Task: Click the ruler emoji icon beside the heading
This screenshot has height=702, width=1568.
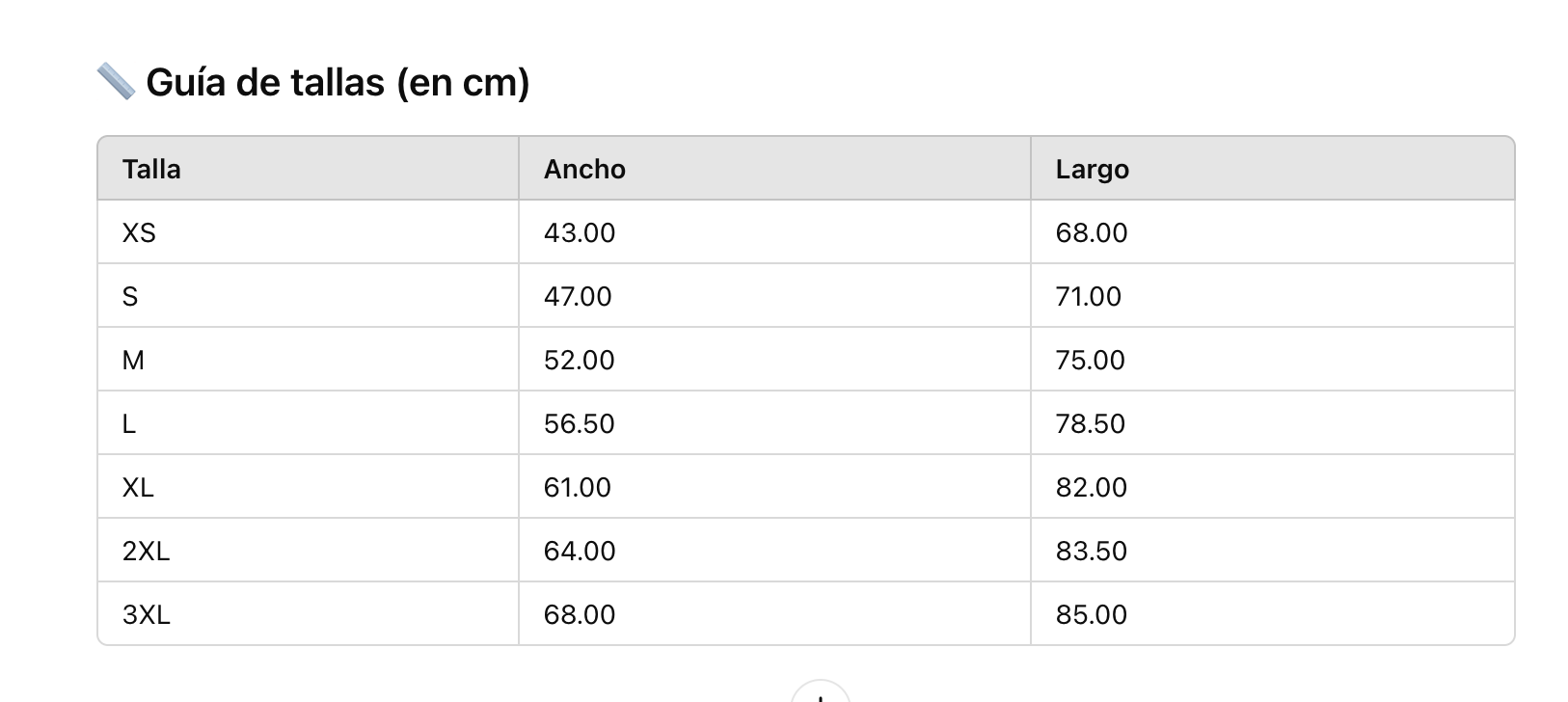Action: pyautogui.click(x=116, y=82)
